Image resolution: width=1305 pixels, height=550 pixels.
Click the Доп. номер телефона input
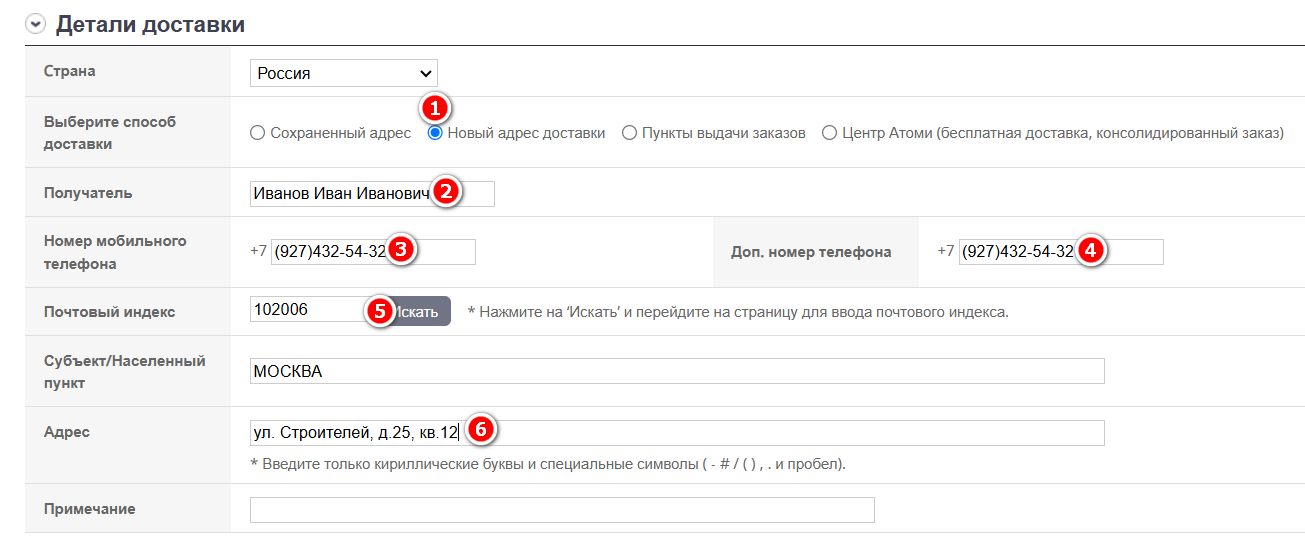pos(1017,252)
